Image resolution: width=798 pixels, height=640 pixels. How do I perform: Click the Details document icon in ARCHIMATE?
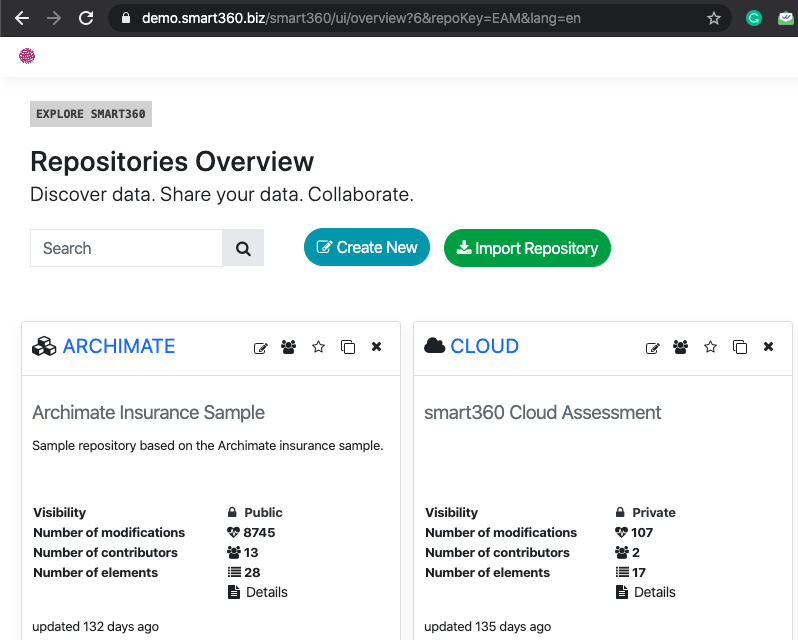coord(234,592)
